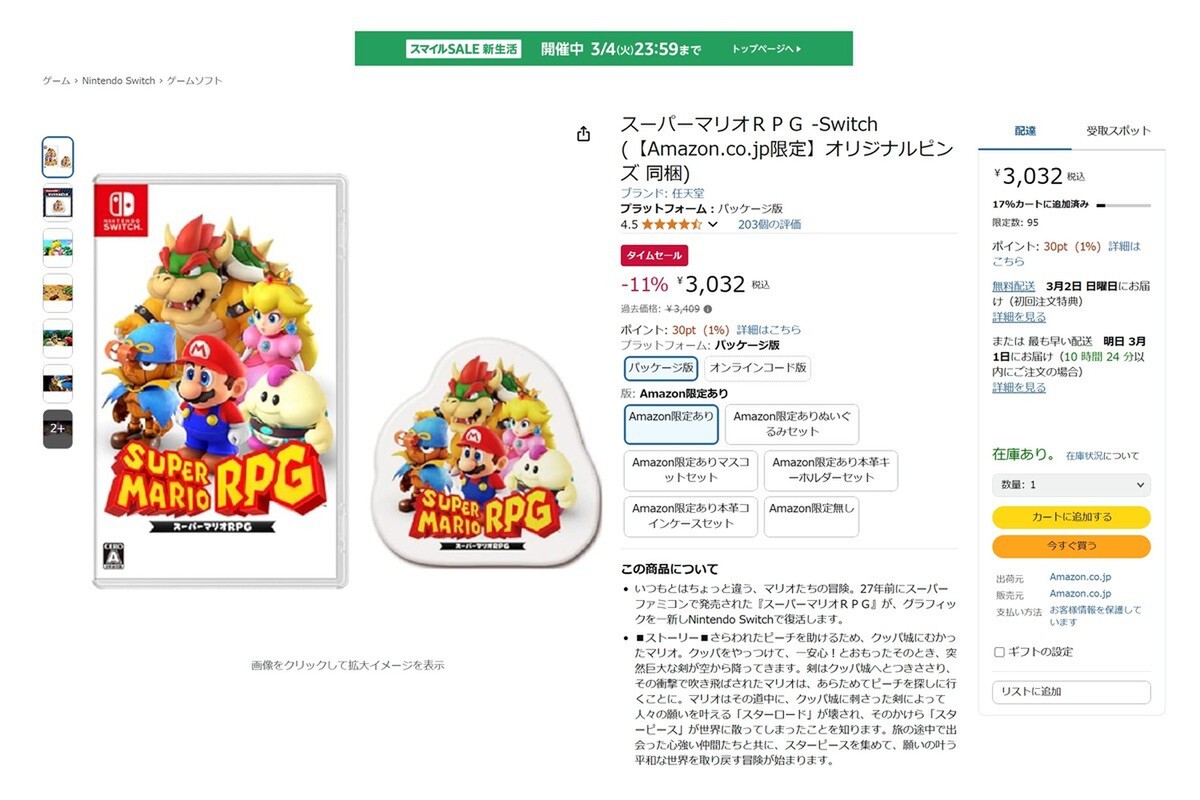Image resolution: width=1200 pixels, height=800 pixels.
Task: Open the 数量 quantity dropdown
Action: click(1071, 485)
